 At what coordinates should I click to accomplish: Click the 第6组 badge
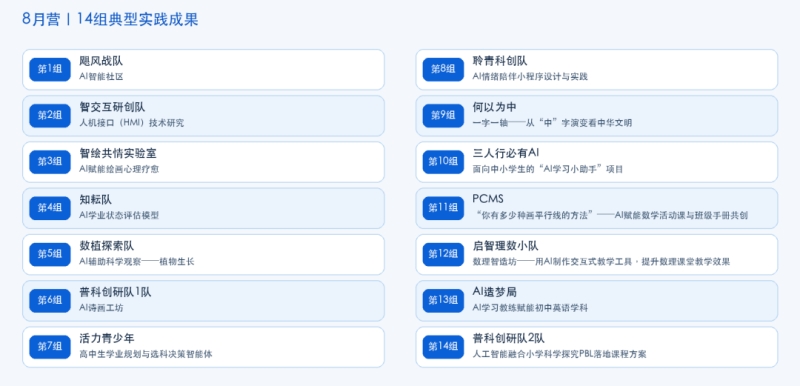(x=50, y=300)
